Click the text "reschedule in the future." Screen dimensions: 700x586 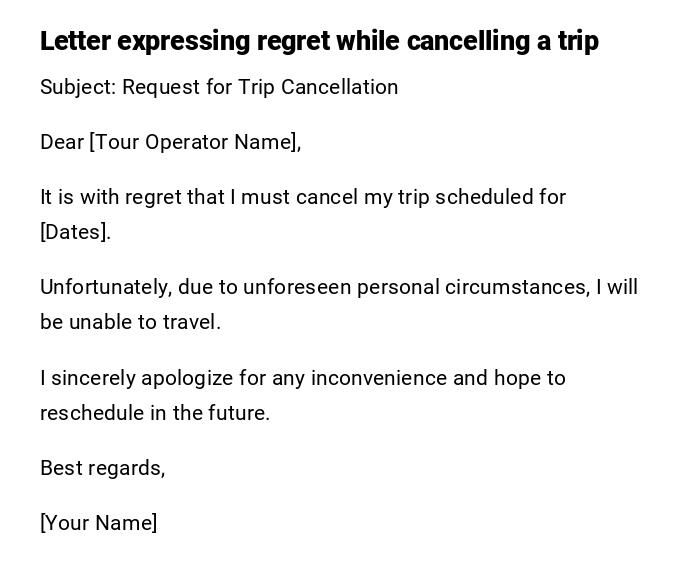click(155, 413)
